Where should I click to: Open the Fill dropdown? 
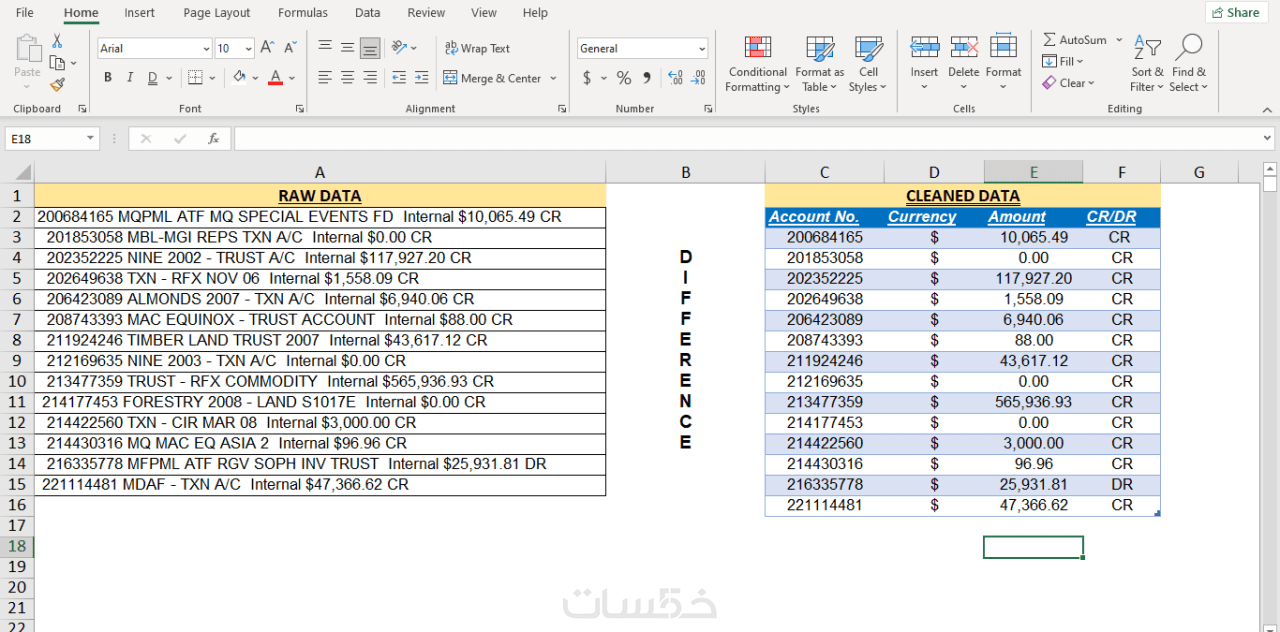pyautogui.click(x=1063, y=61)
